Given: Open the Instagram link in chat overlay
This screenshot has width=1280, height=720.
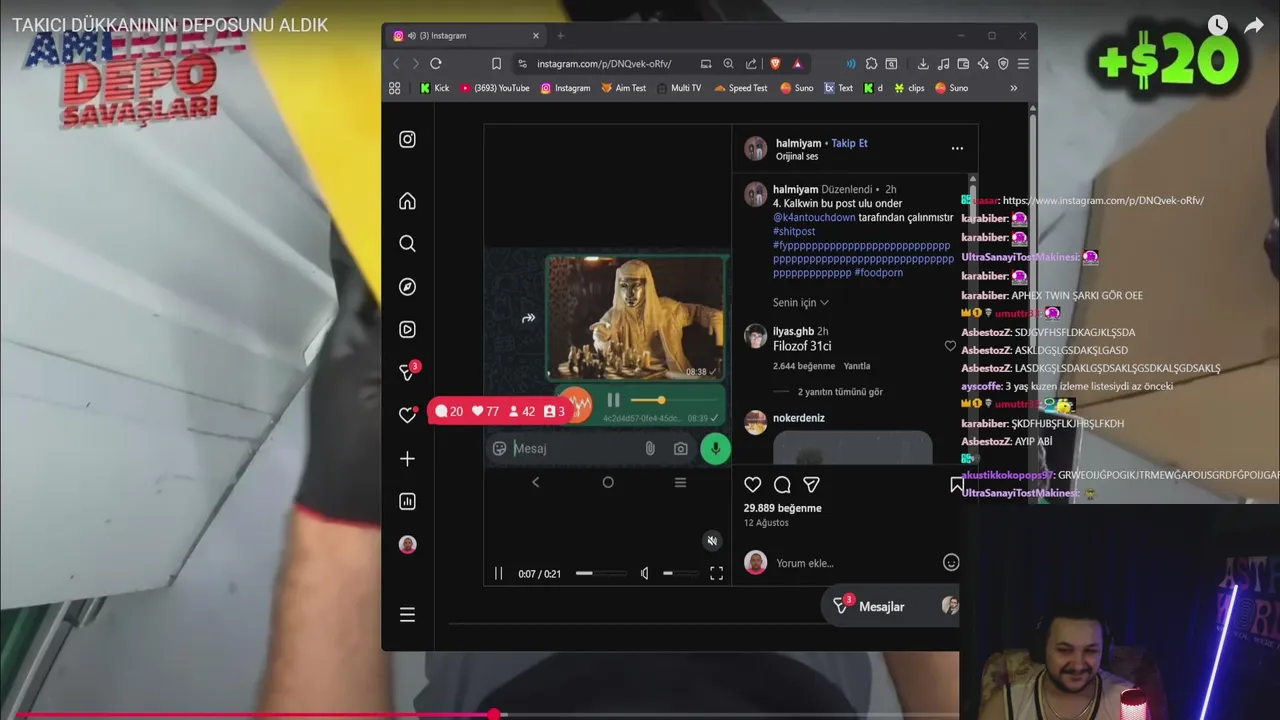Looking at the screenshot, I should coord(1103,200).
